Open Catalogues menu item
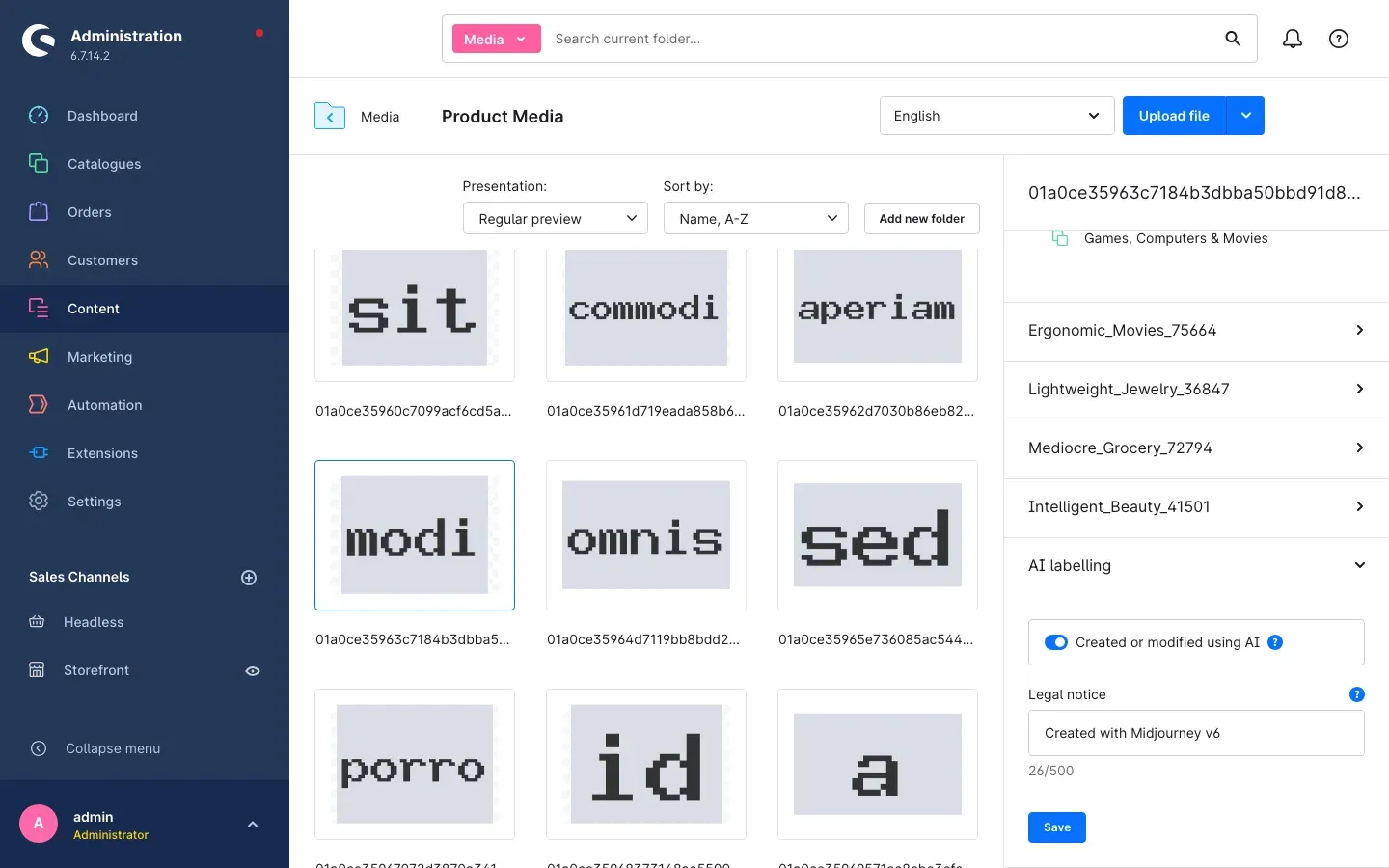This screenshot has height=868, width=1389. (x=145, y=164)
